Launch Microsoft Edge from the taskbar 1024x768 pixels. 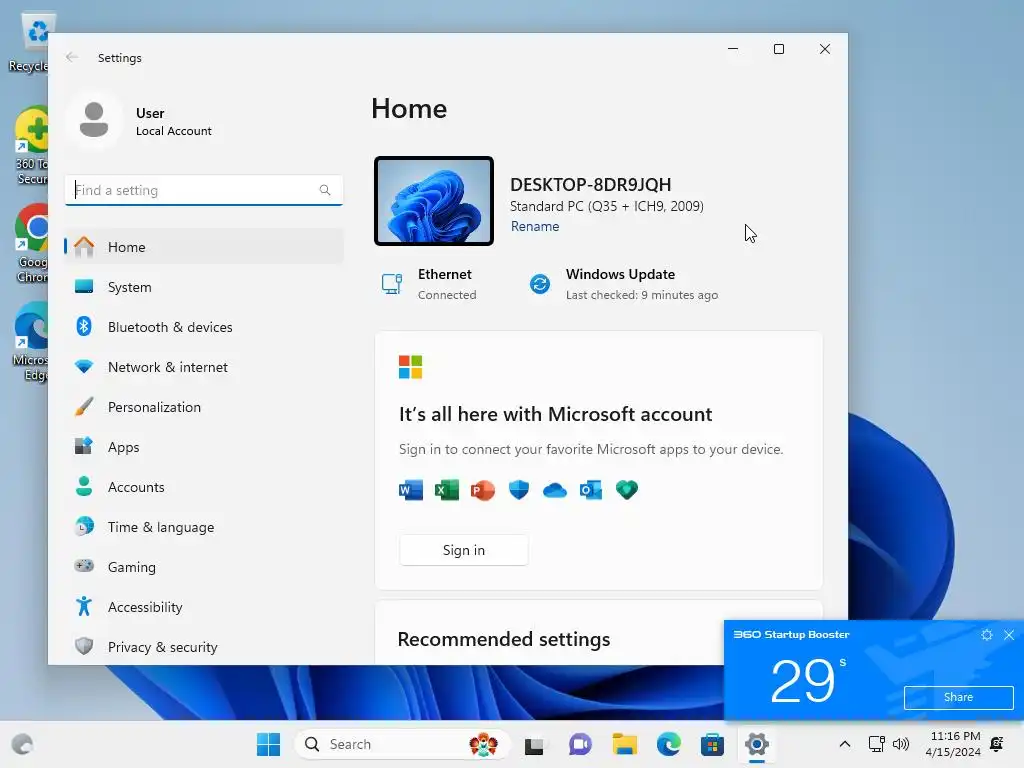coord(669,744)
